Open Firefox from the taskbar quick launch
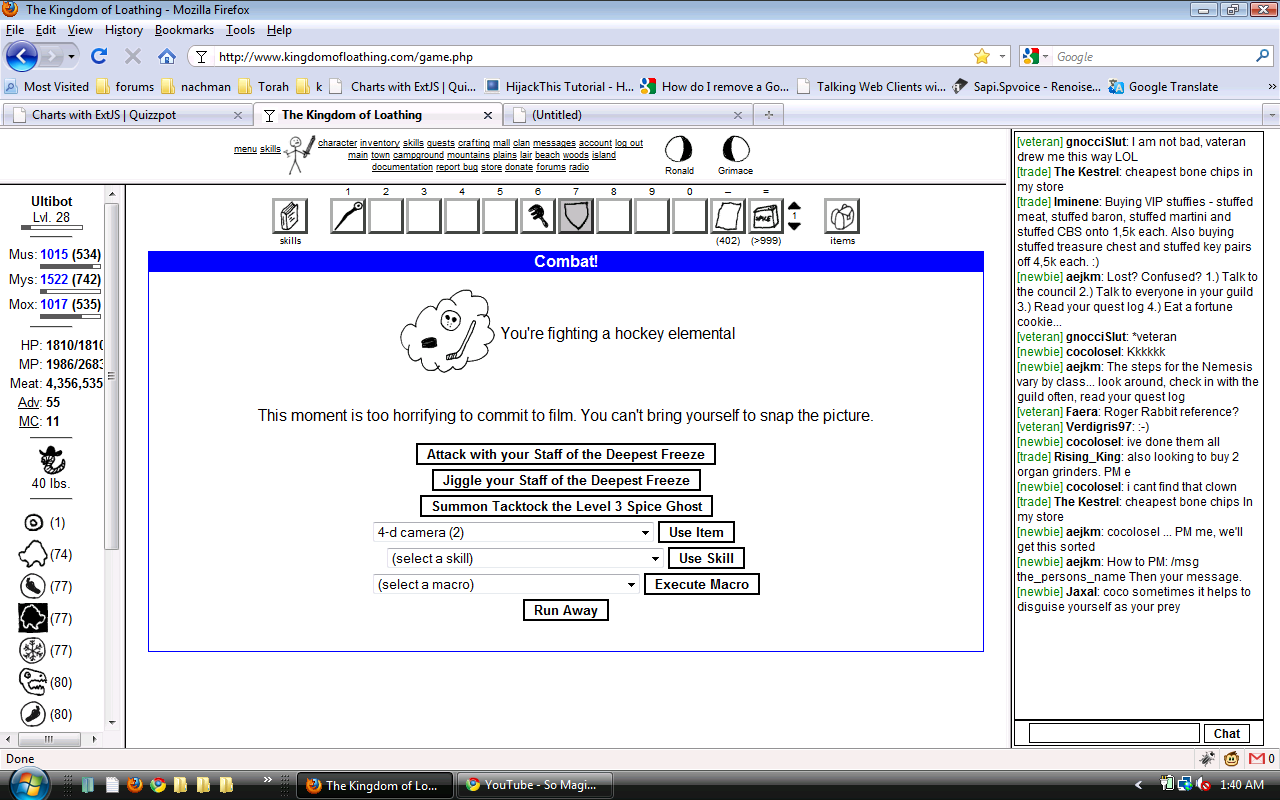Screen dimensions: 1280x800 point(134,785)
